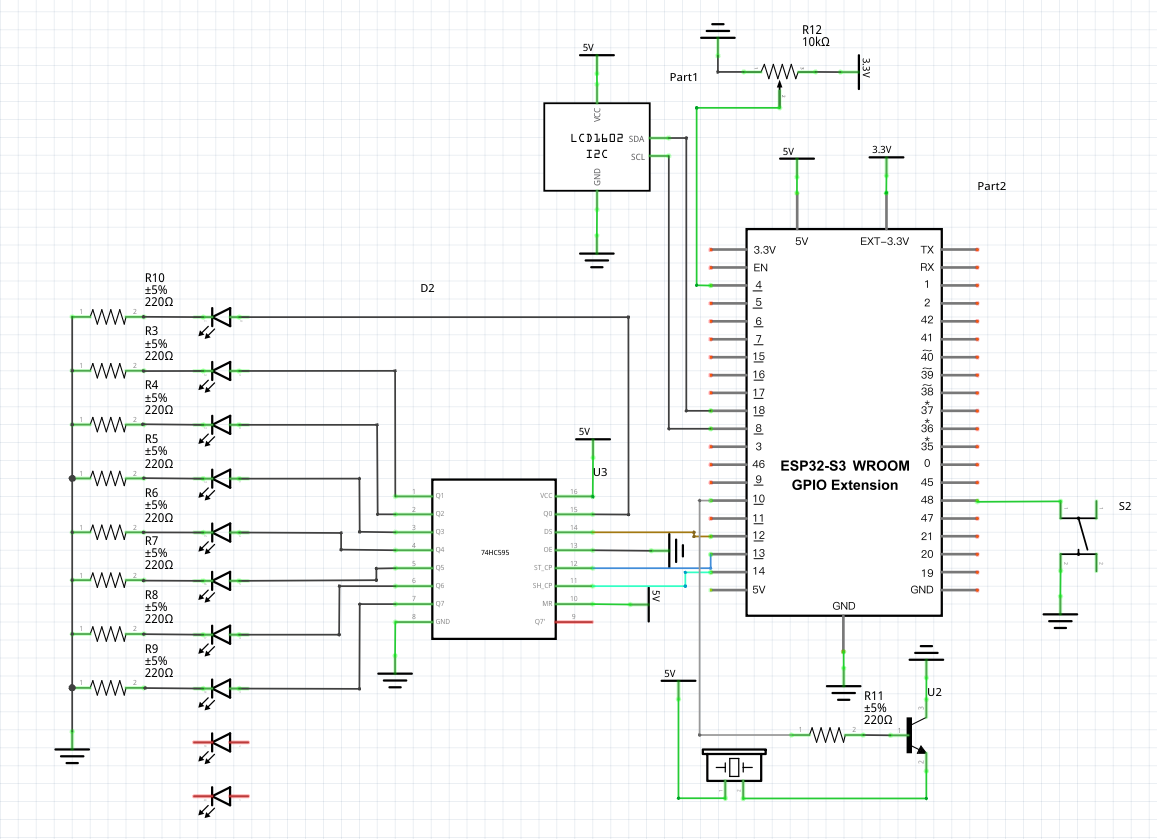
Task: Select the resistor symbol labeled R9
Action: [x=108, y=688]
